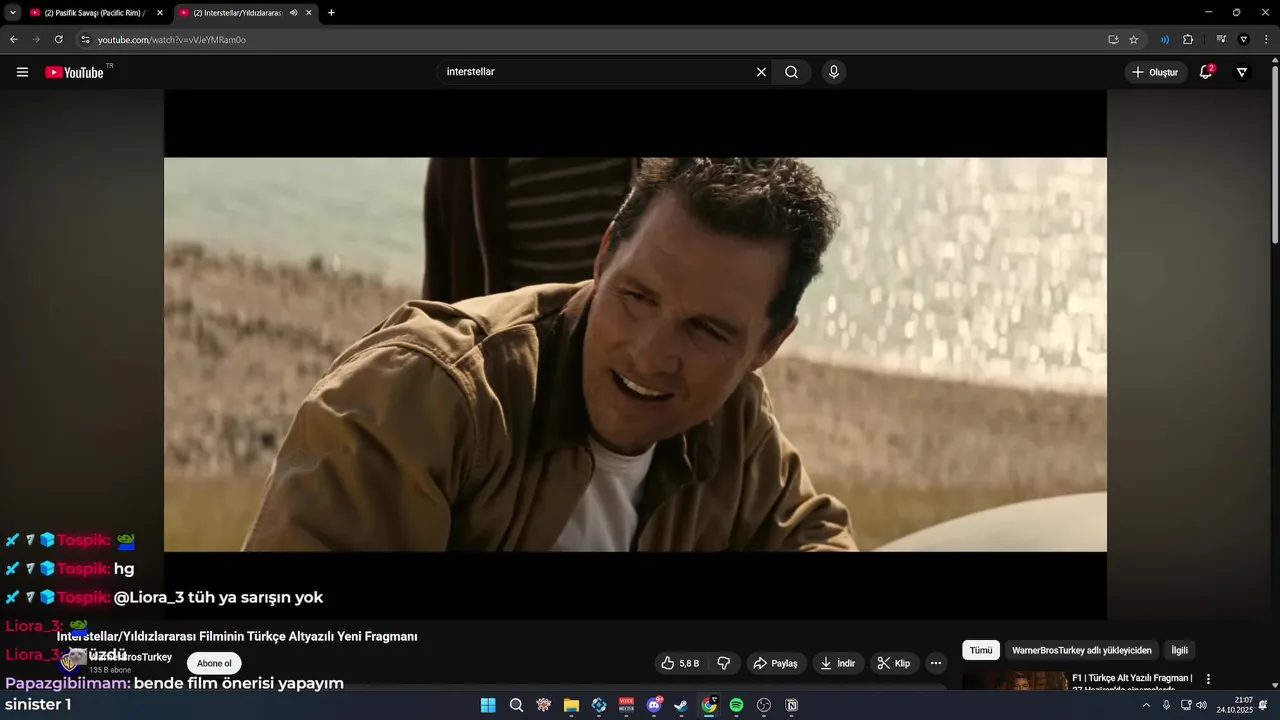Go forward in browser history
The height and width of the screenshot is (720, 1280).
(36, 39)
